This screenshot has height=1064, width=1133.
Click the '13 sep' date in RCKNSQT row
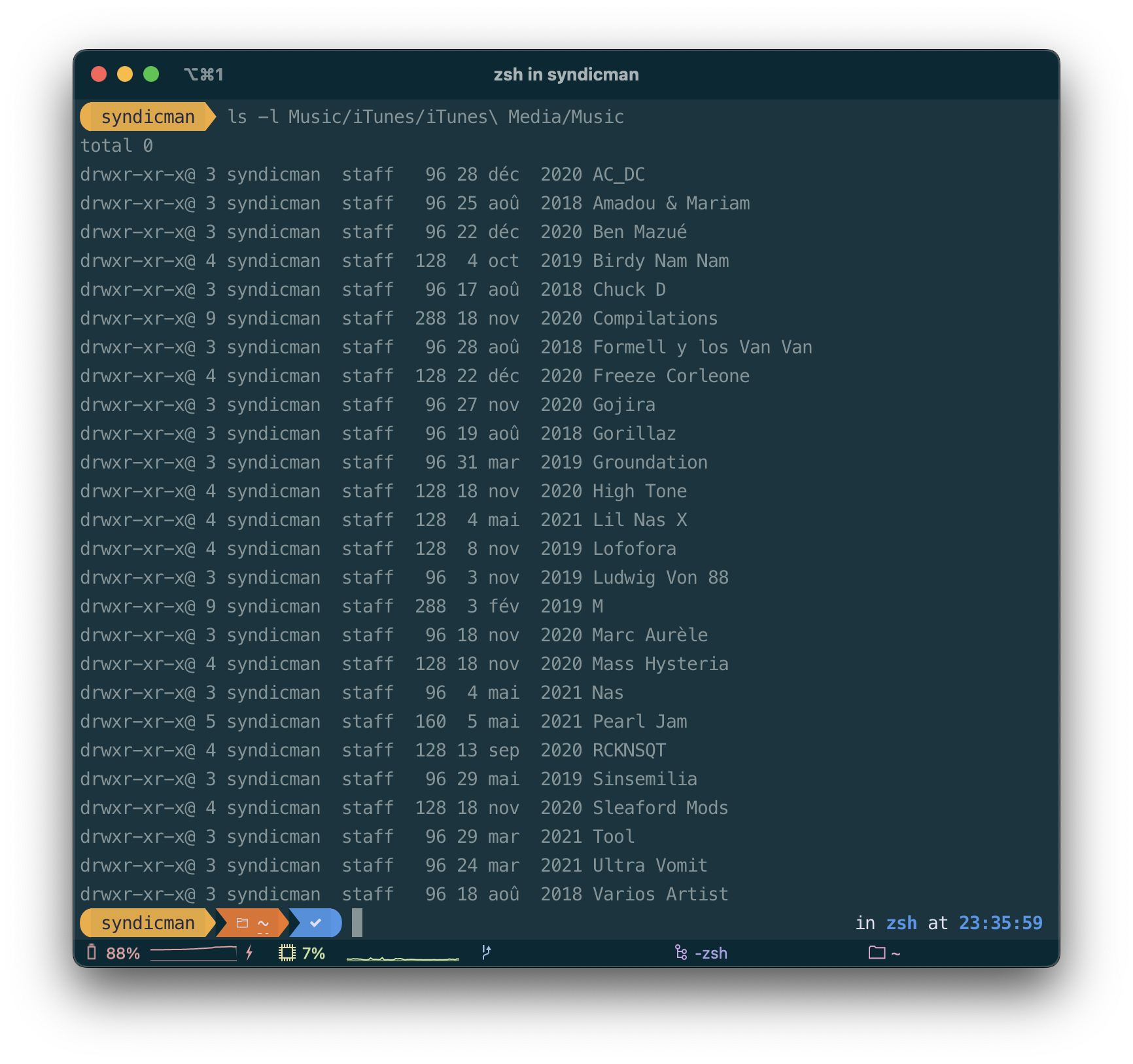[488, 750]
